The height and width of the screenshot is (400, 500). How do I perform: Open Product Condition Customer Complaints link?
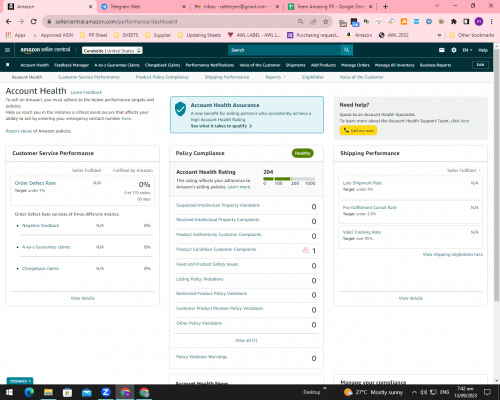[216, 249]
